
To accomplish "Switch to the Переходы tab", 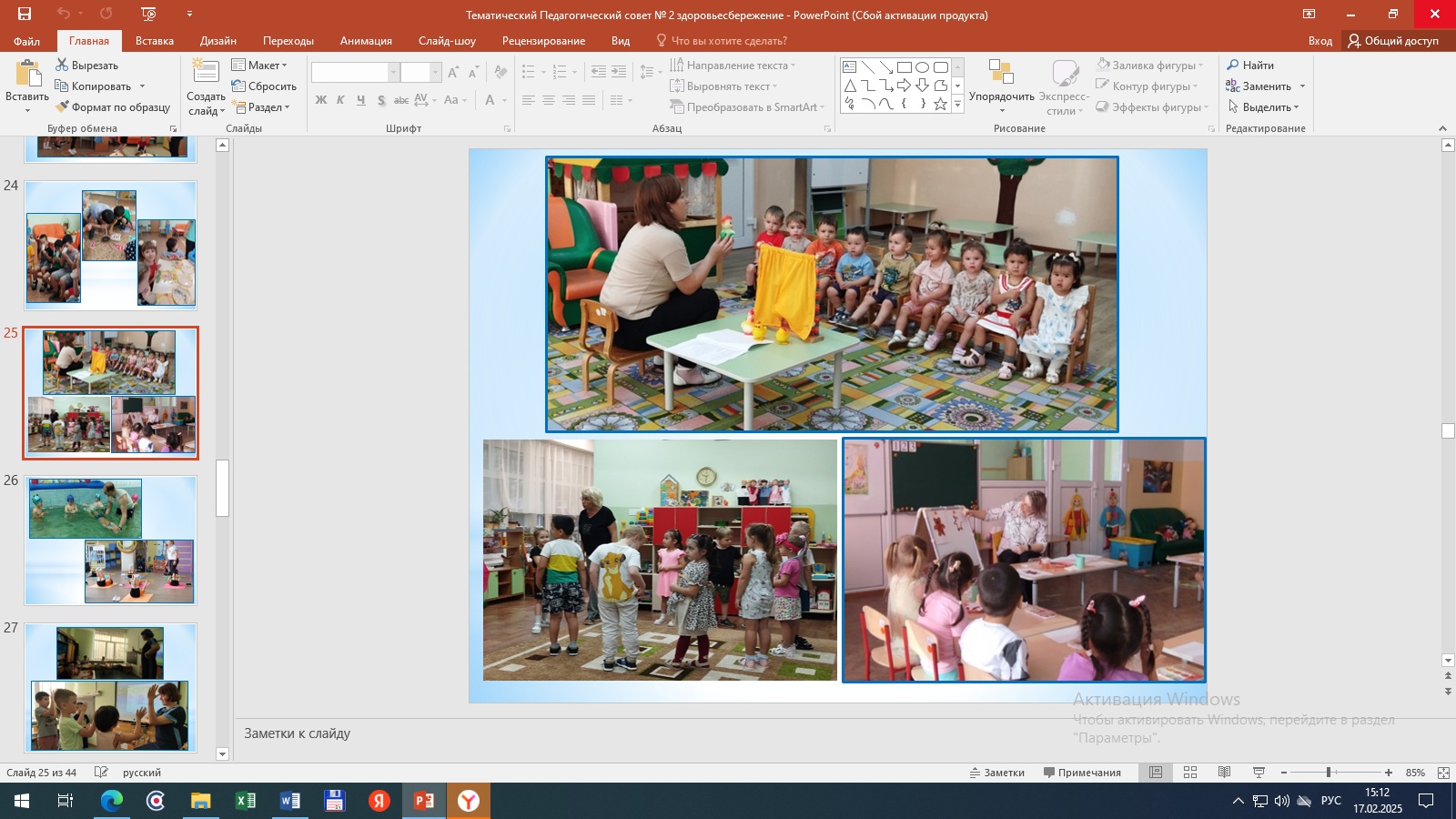I will click(x=288, y=41).
